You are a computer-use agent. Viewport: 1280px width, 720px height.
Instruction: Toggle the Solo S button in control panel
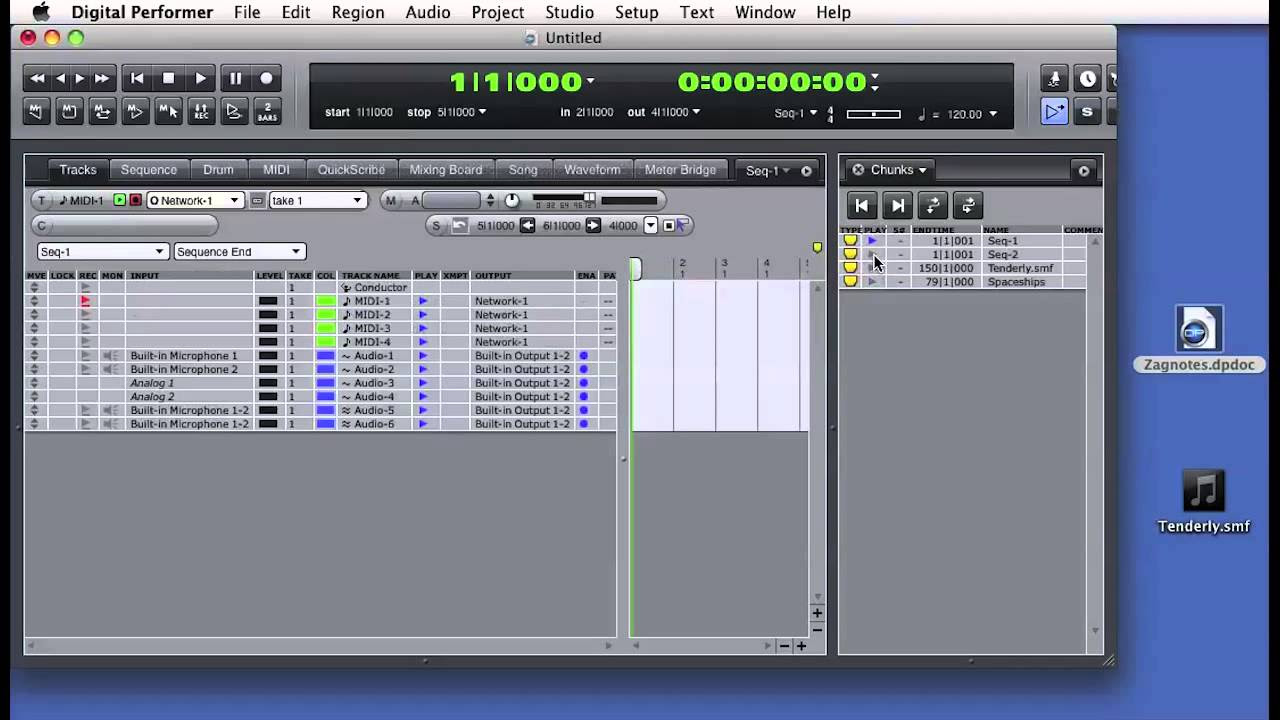click(x=1087, y=112)
